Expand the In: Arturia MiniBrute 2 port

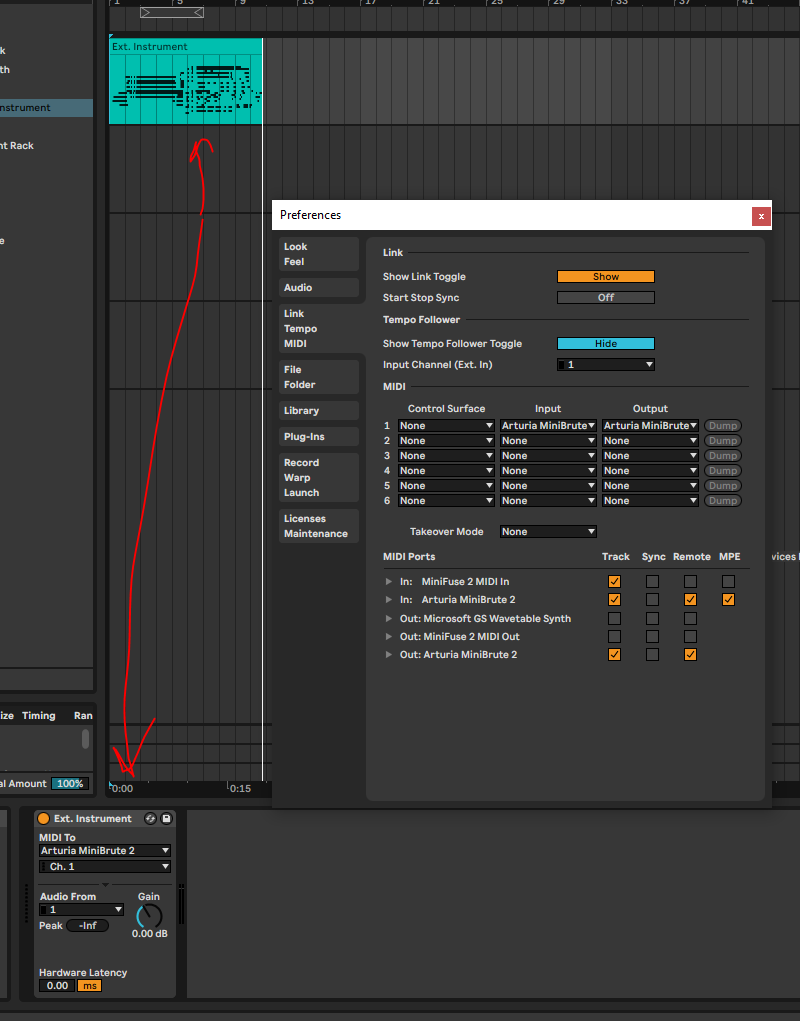[389, 600]
